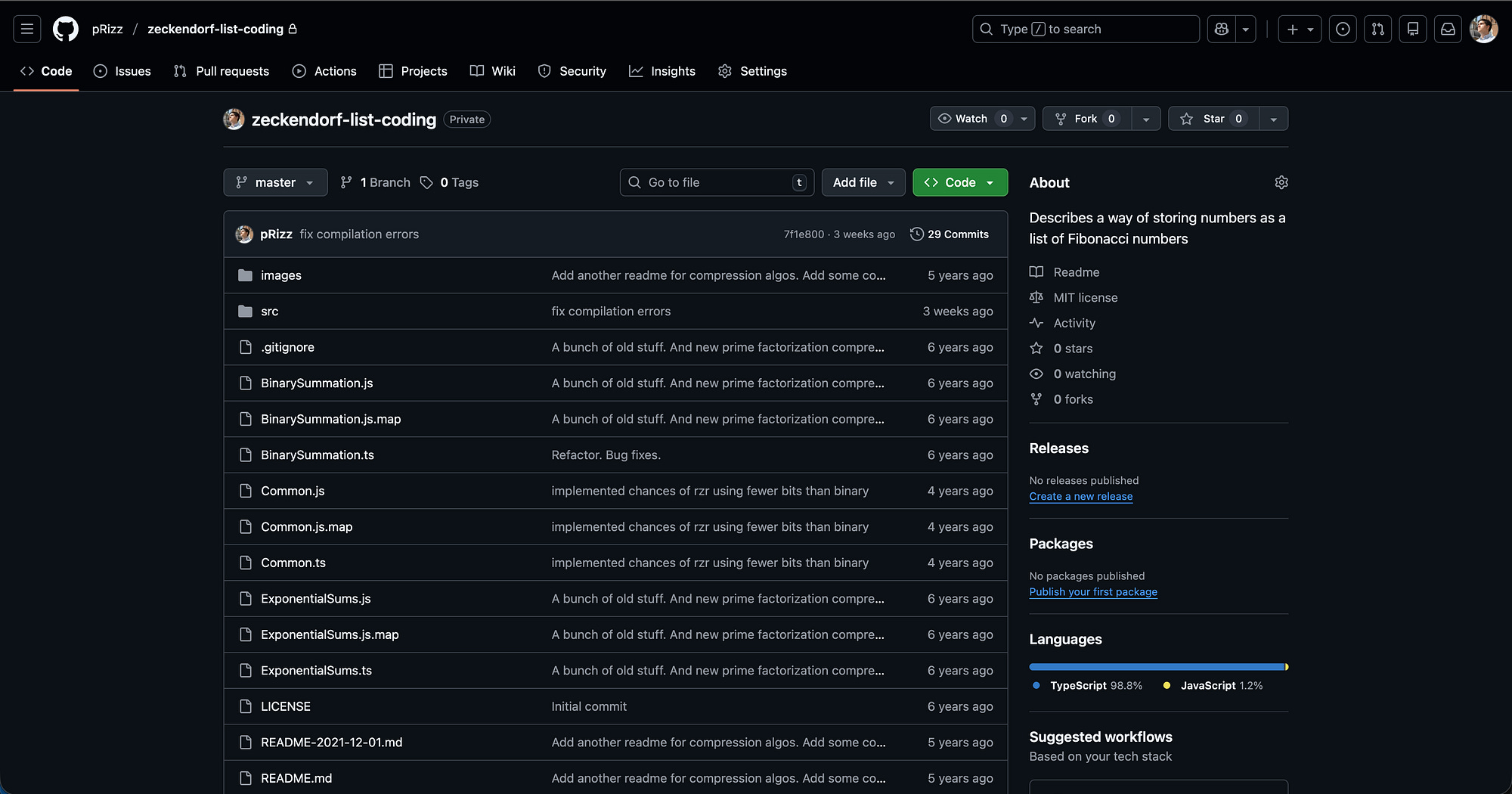The image size is (1512, 794).
Task: Open the master branch dropdown
Action: point(275,182)
